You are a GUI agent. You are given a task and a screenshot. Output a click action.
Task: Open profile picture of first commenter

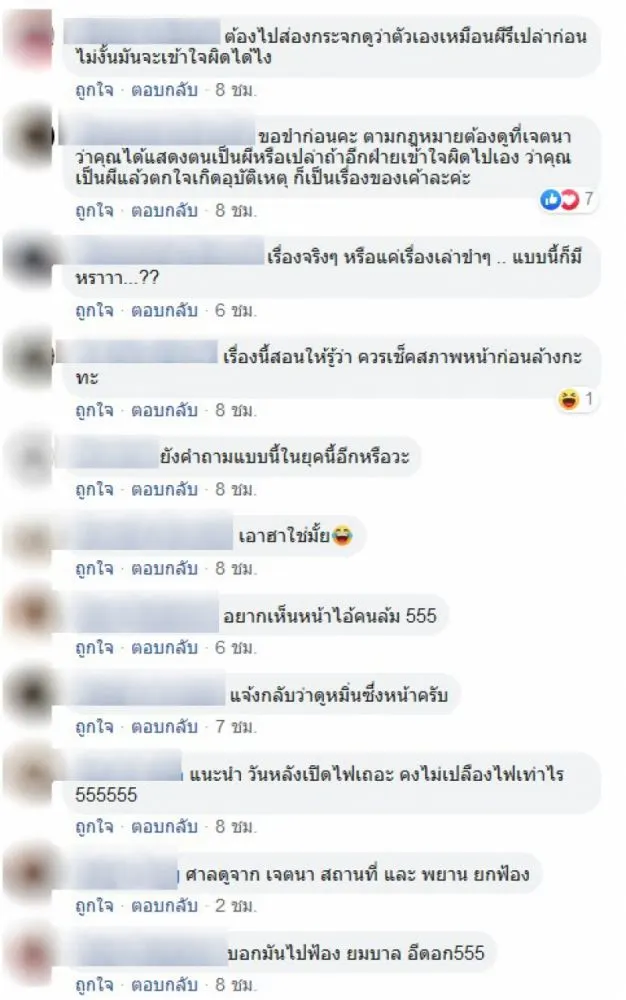(27, 35)
